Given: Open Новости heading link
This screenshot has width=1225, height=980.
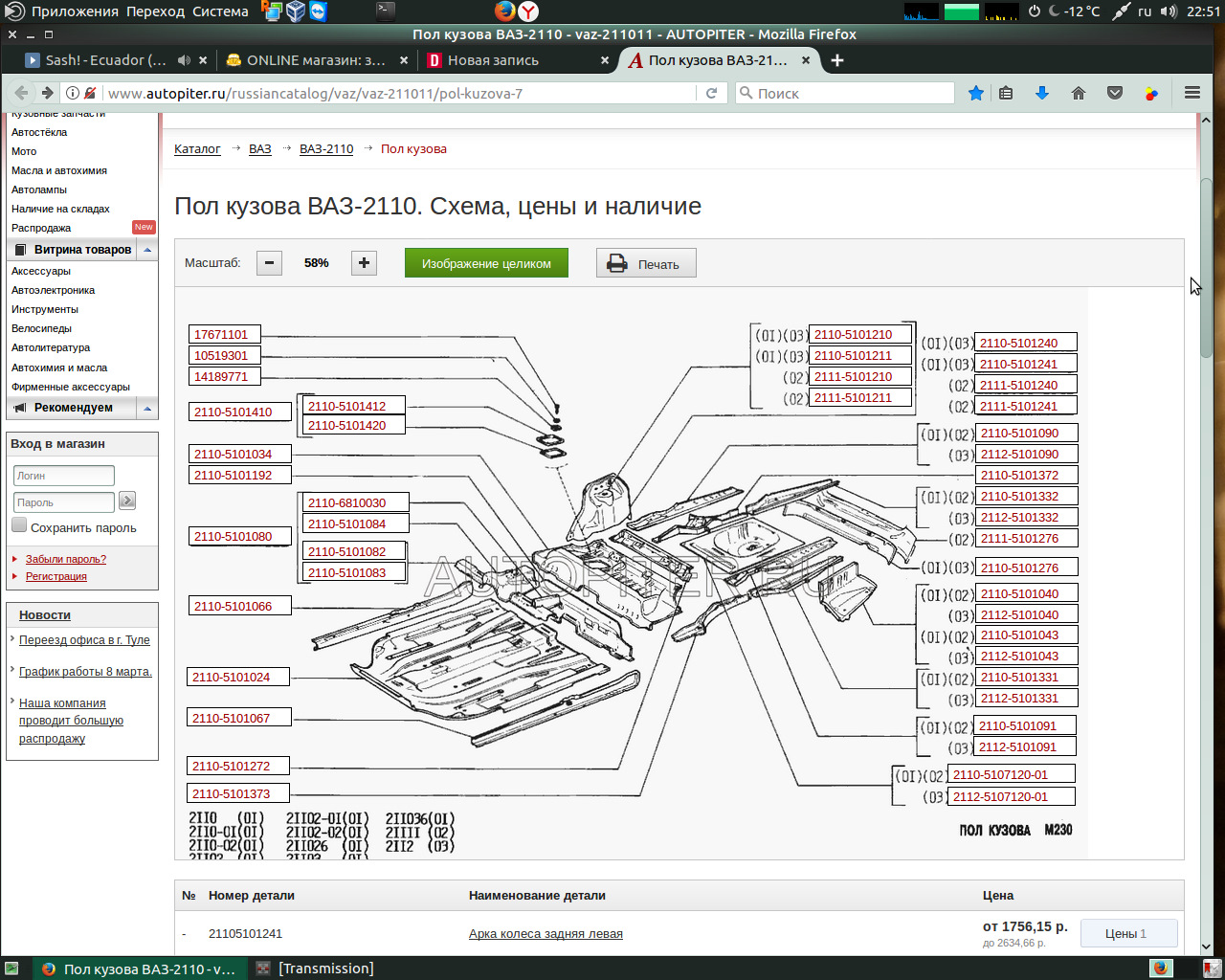Looking at the screenshot, I should coord(45,614).
